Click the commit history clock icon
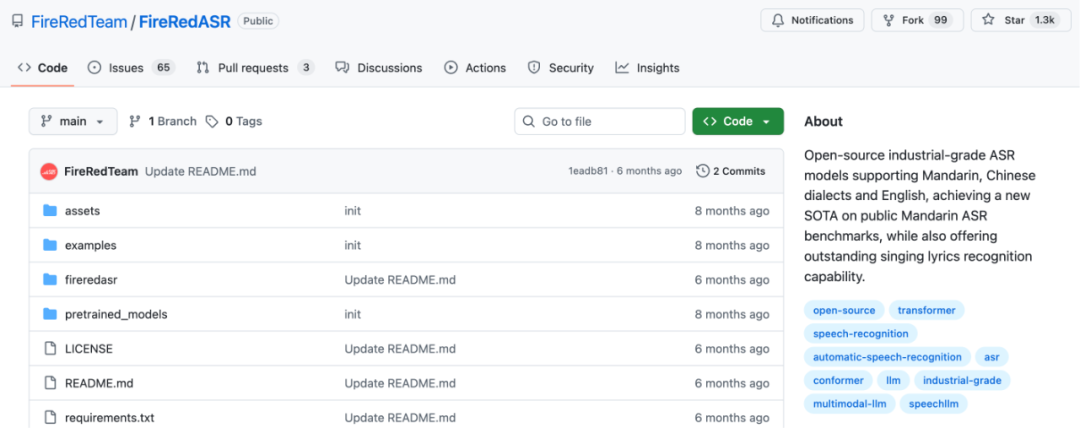 pyautogui.click(x=703, y=171)
